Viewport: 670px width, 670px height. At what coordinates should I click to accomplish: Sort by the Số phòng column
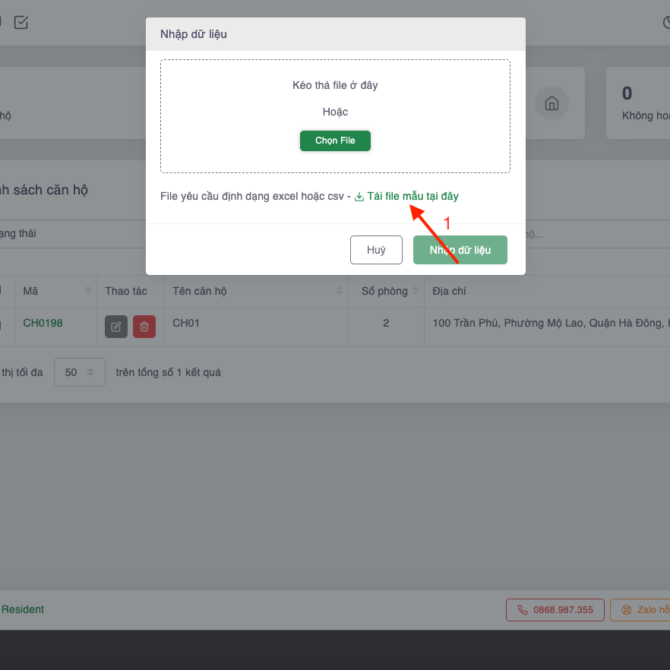[x=413, y=291]
